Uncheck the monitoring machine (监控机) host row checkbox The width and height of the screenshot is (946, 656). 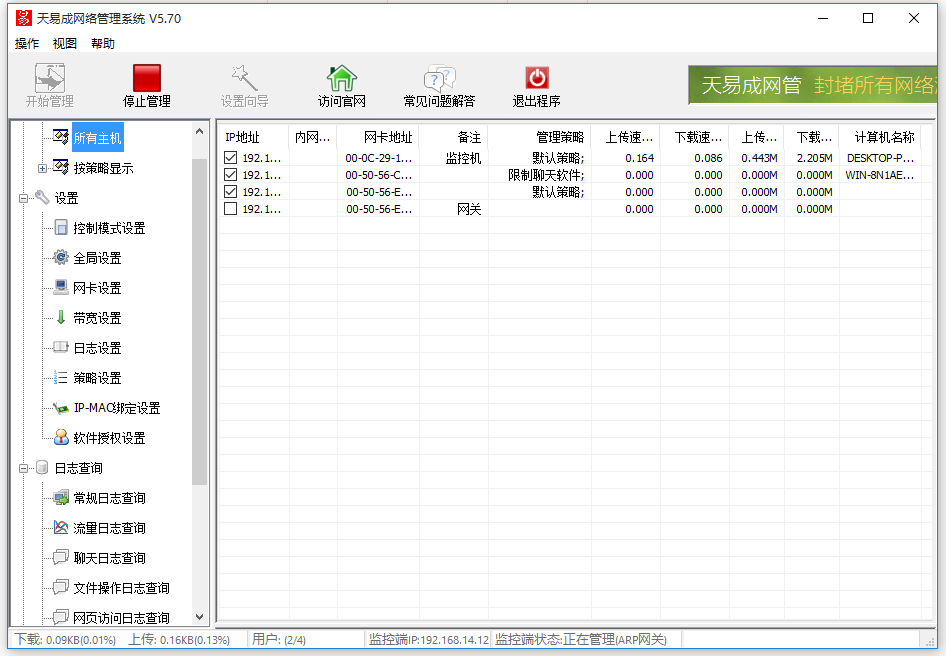(x=231, y=158)
